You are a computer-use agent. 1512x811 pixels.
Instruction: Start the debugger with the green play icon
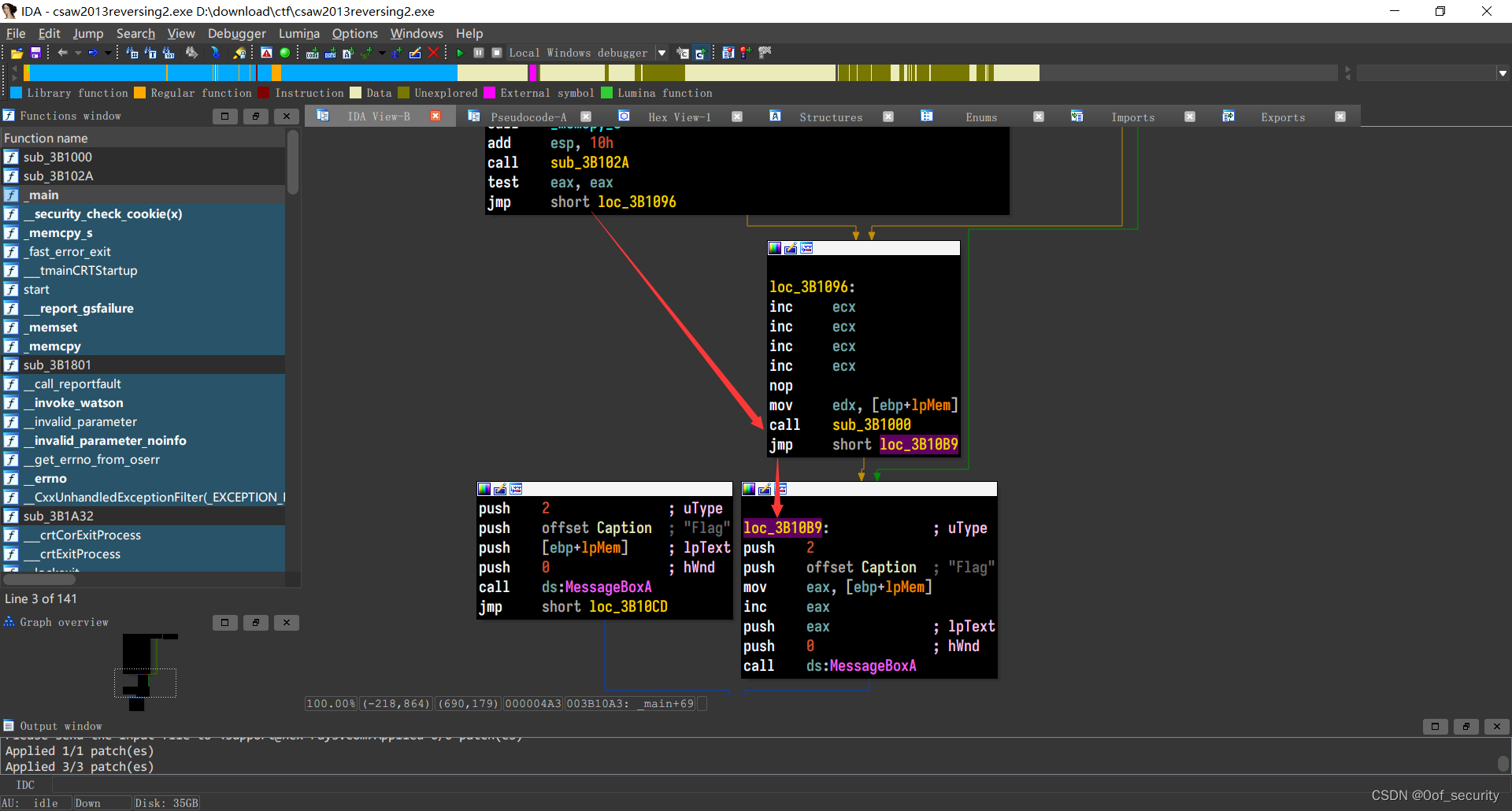[x=461, y=53]
